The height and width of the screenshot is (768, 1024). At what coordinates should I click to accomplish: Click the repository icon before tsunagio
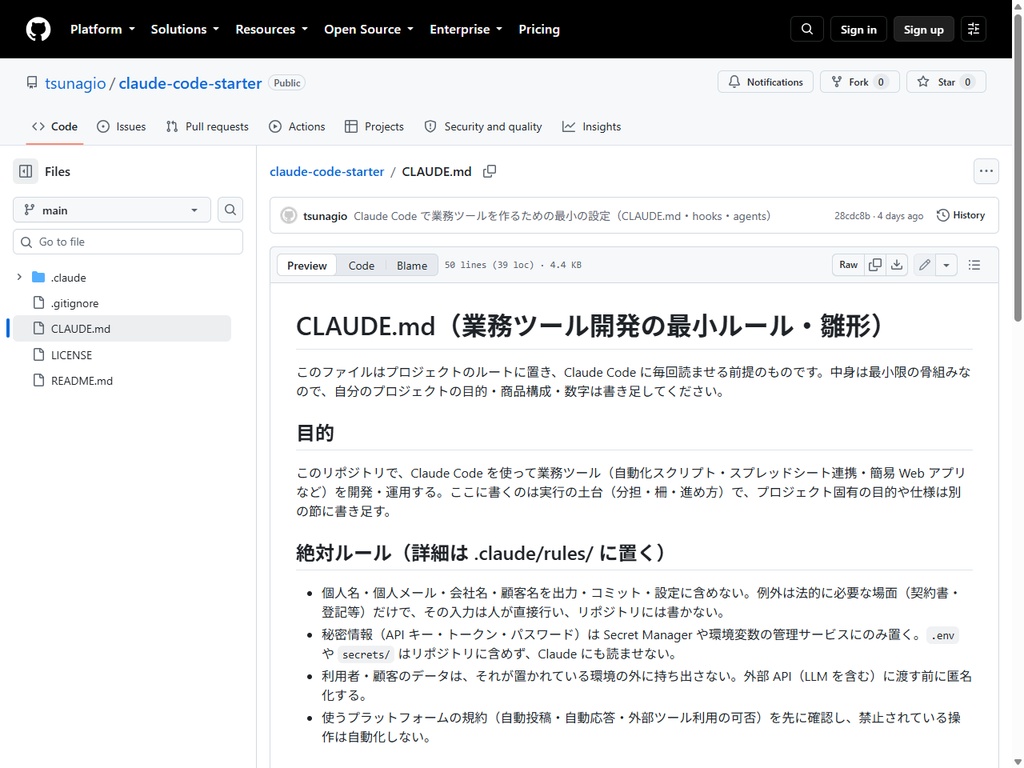32,82
